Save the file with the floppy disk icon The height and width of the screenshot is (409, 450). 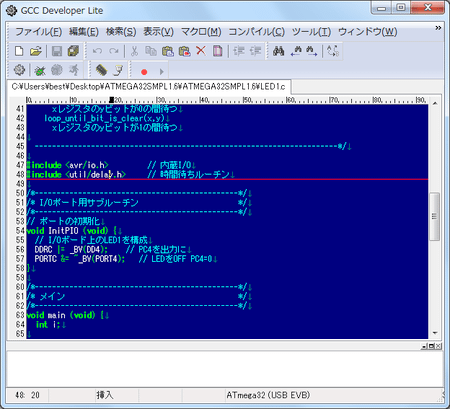[57, 51]
